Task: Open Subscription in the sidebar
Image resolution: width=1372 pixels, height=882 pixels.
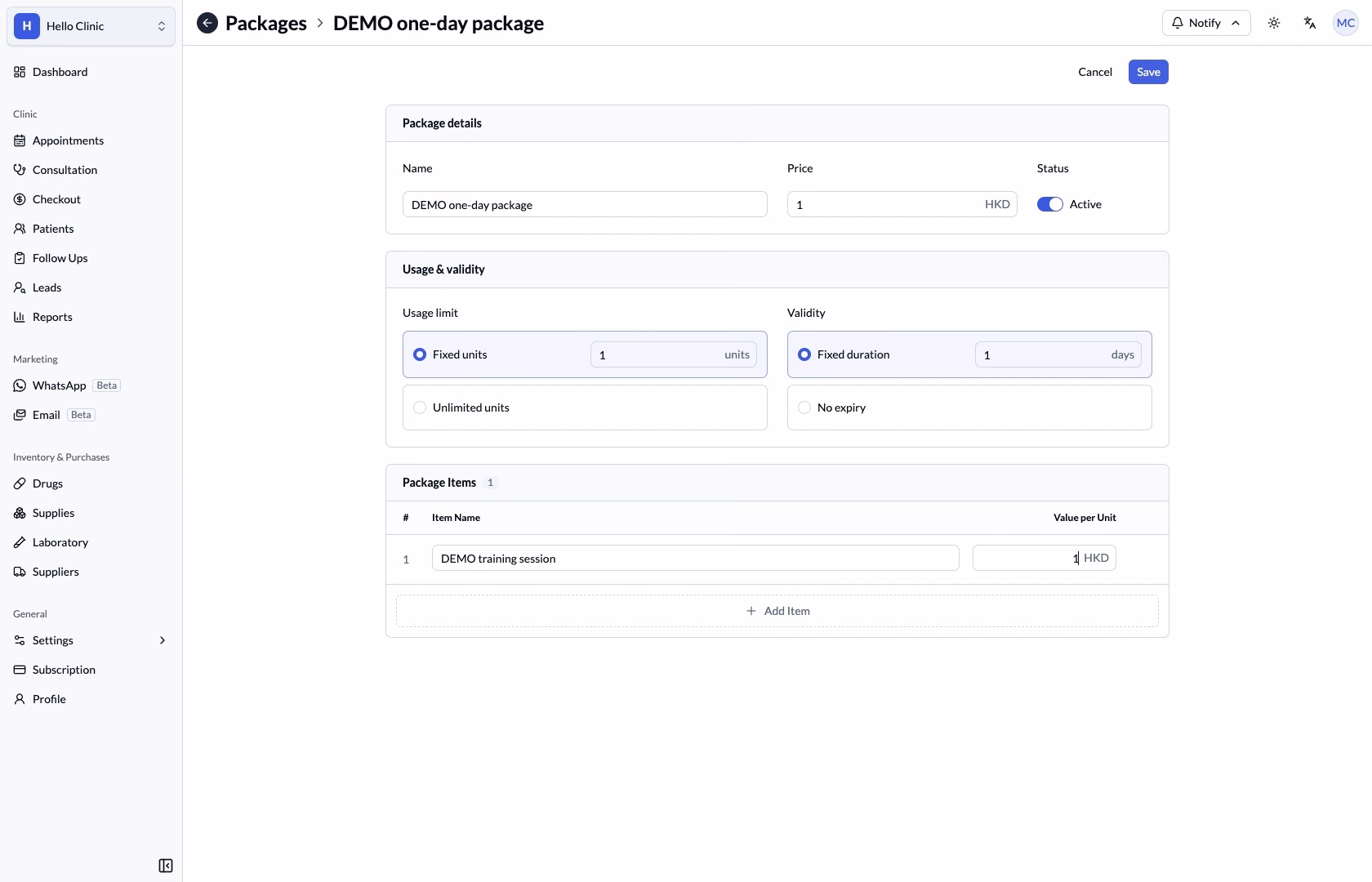Action: pos(91,670)
